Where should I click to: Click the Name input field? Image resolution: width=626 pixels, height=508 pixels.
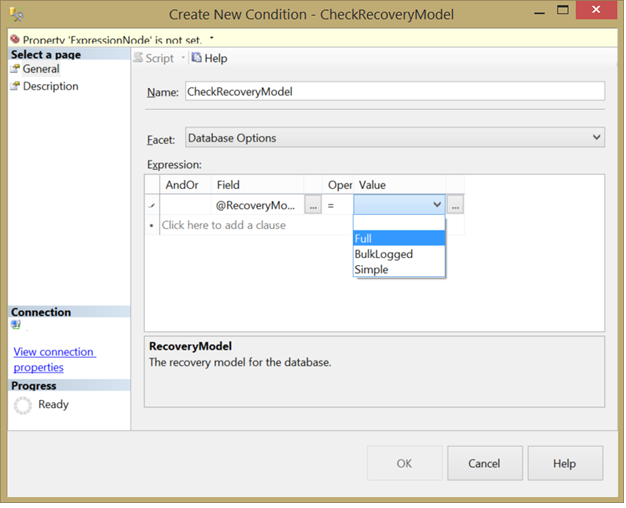[x=395, y=91]
